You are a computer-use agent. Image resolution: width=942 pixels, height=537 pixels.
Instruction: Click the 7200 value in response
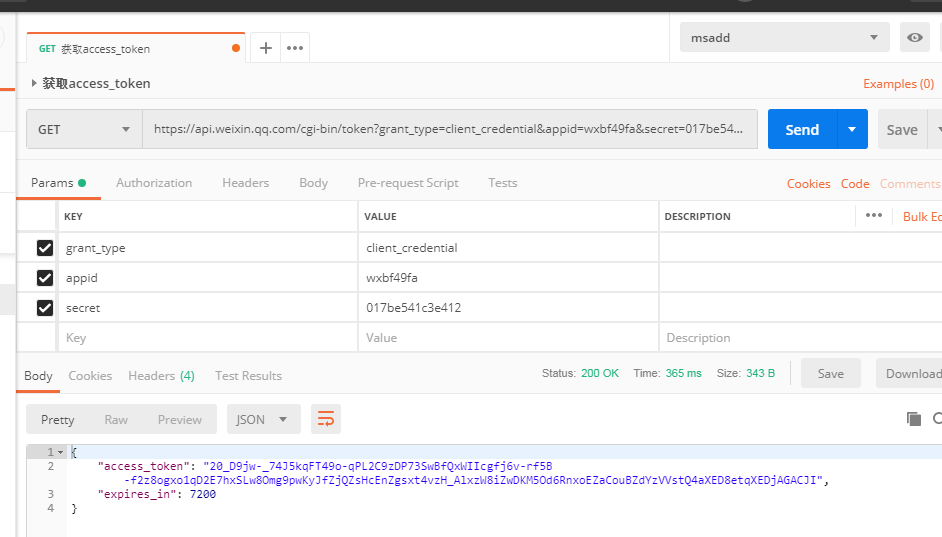[x=202, y=494]
